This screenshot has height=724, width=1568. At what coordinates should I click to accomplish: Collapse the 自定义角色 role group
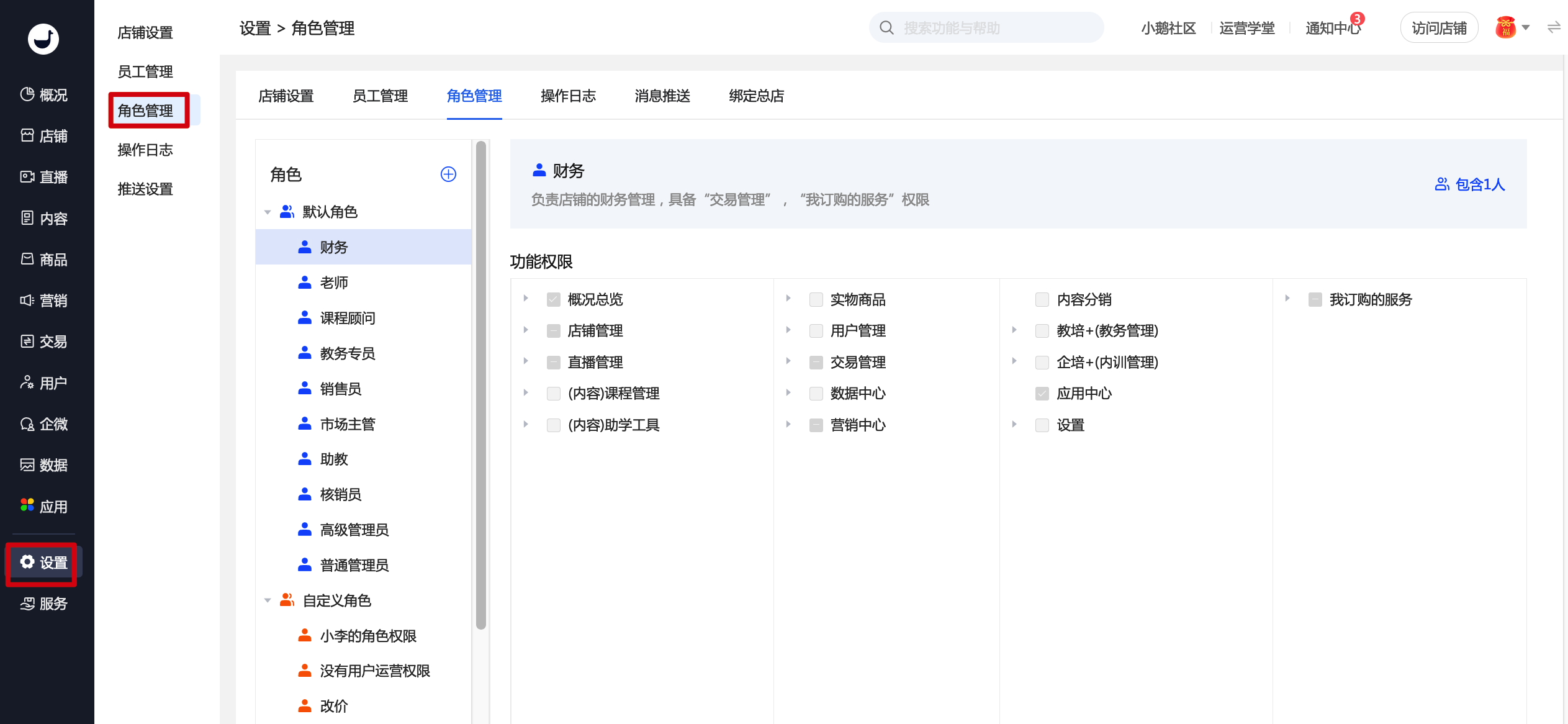click(268, 600)
